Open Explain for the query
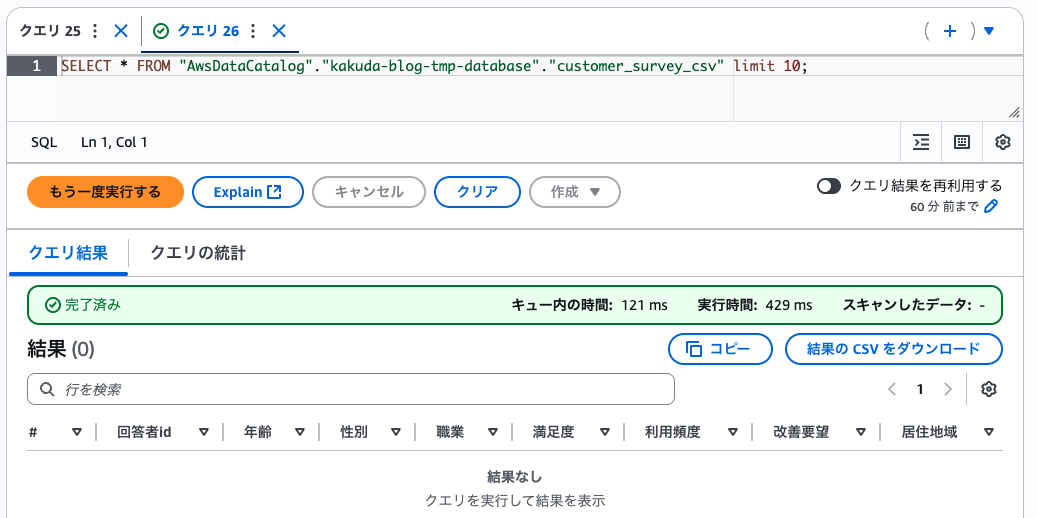The height and width of the screenshot is (518, 1037). (x=247, y=192)
